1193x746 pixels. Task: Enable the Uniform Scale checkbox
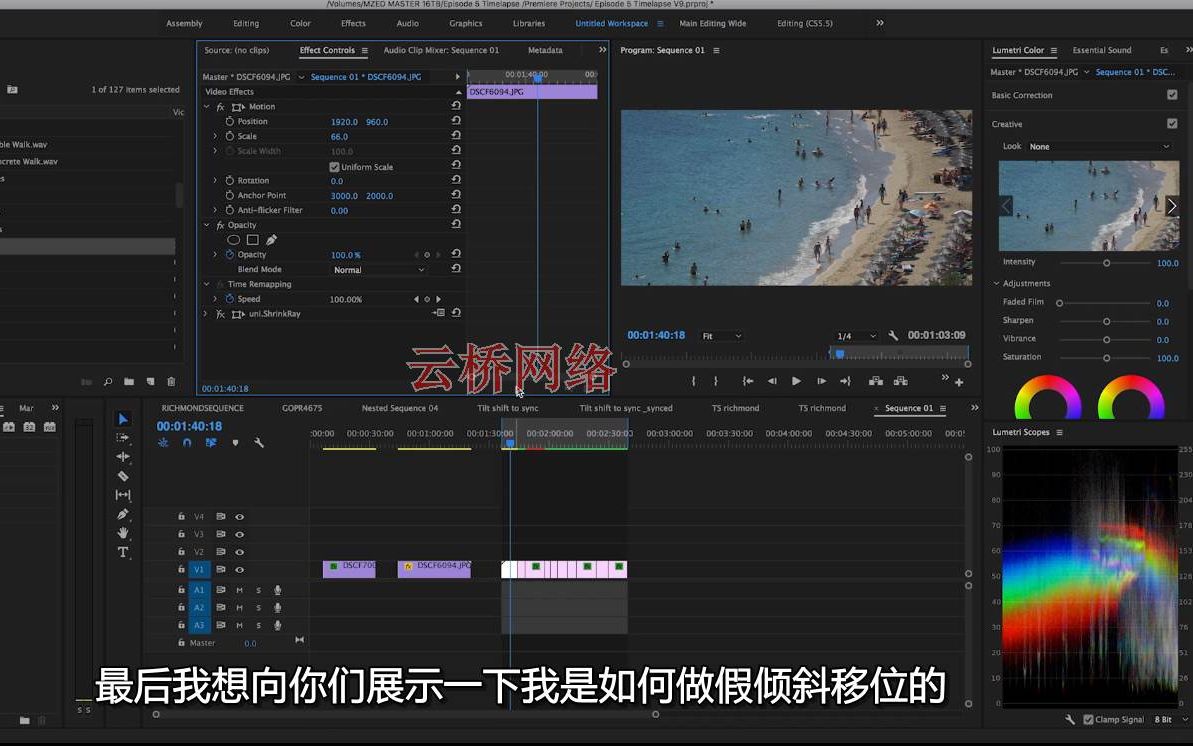coord(336,166)
